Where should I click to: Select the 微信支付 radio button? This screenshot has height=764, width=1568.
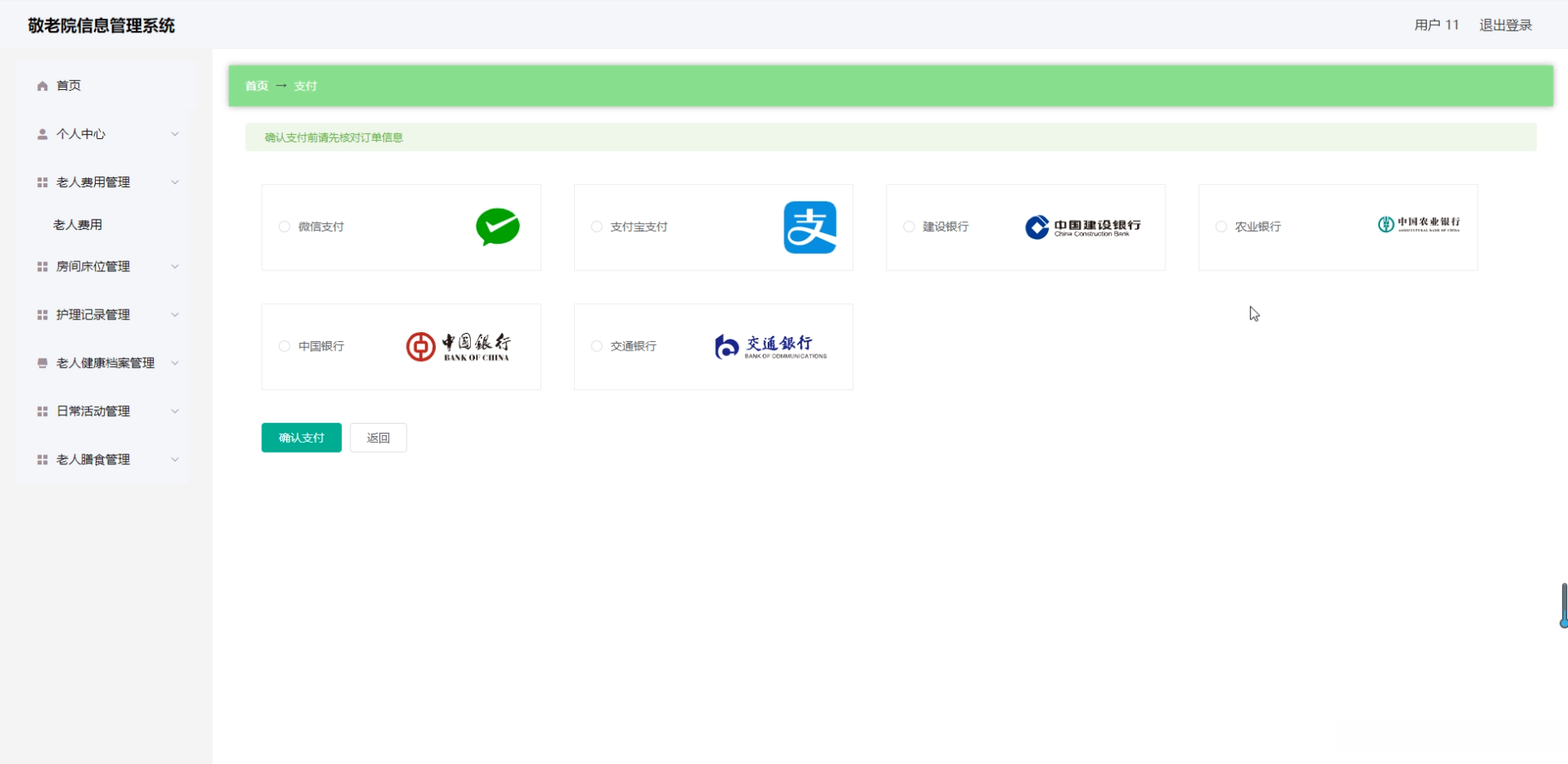pyautogui.click(x=284, y=226)
